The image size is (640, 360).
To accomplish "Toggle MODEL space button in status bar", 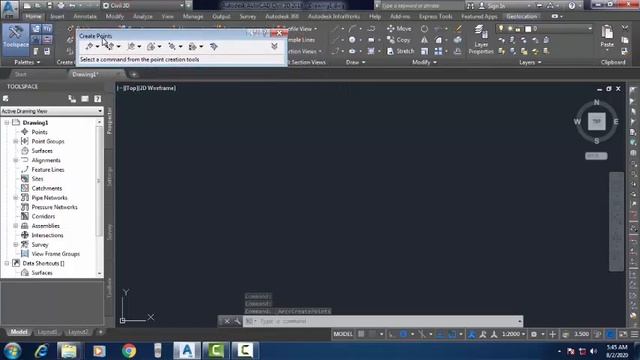I will click(343, 334).
